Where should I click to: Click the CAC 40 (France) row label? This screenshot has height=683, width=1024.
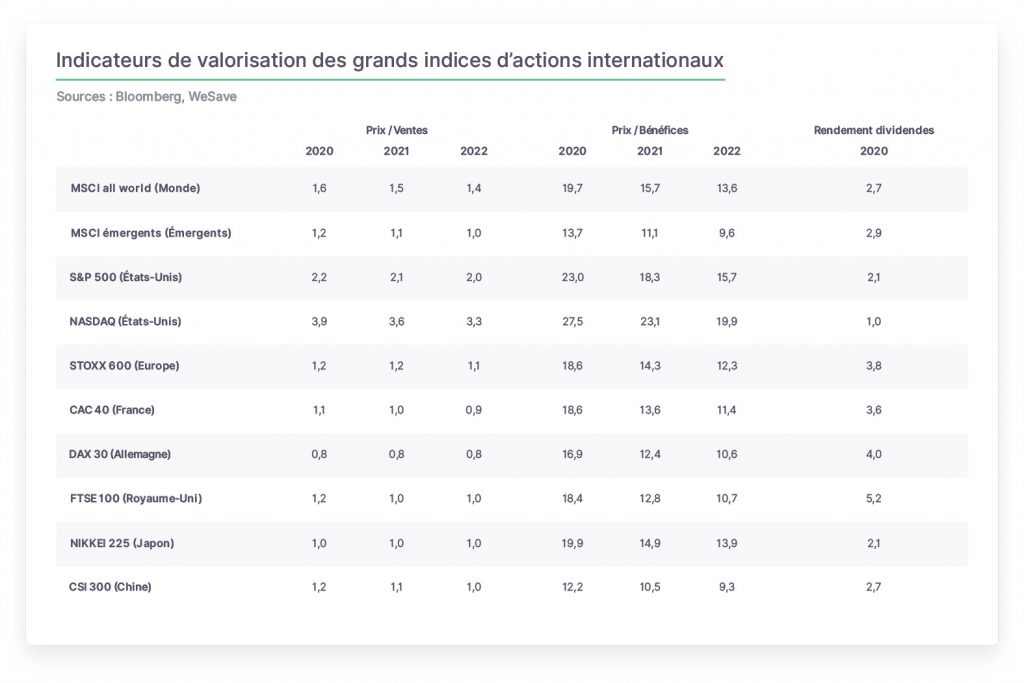112,410
